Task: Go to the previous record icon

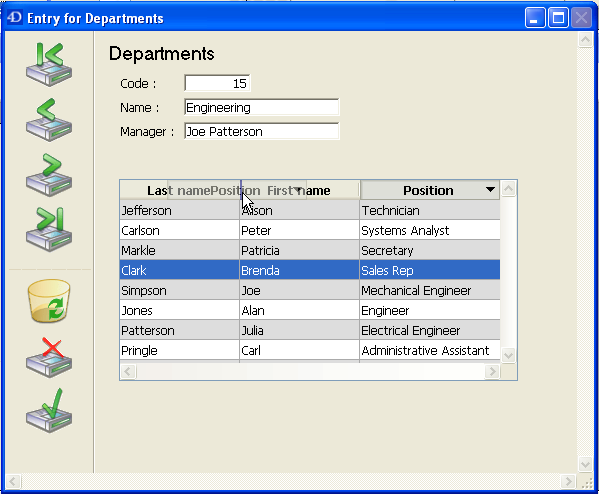Action: point(49,120)
